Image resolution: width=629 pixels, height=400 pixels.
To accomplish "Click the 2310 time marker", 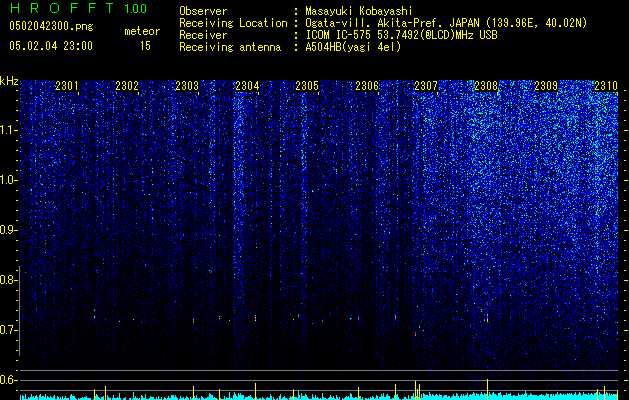I will click(606, 86).
